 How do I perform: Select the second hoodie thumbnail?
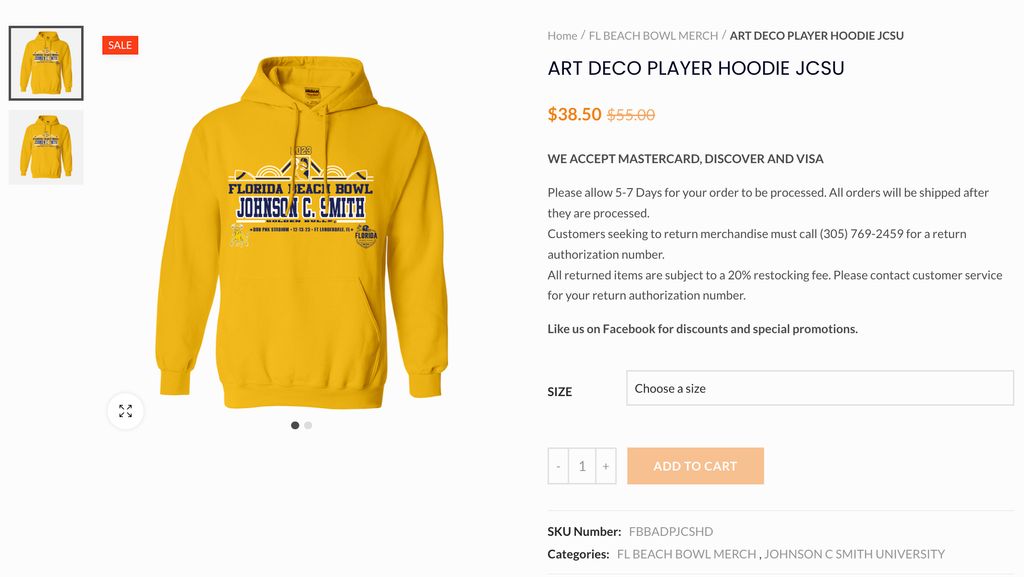pos(46,147)
